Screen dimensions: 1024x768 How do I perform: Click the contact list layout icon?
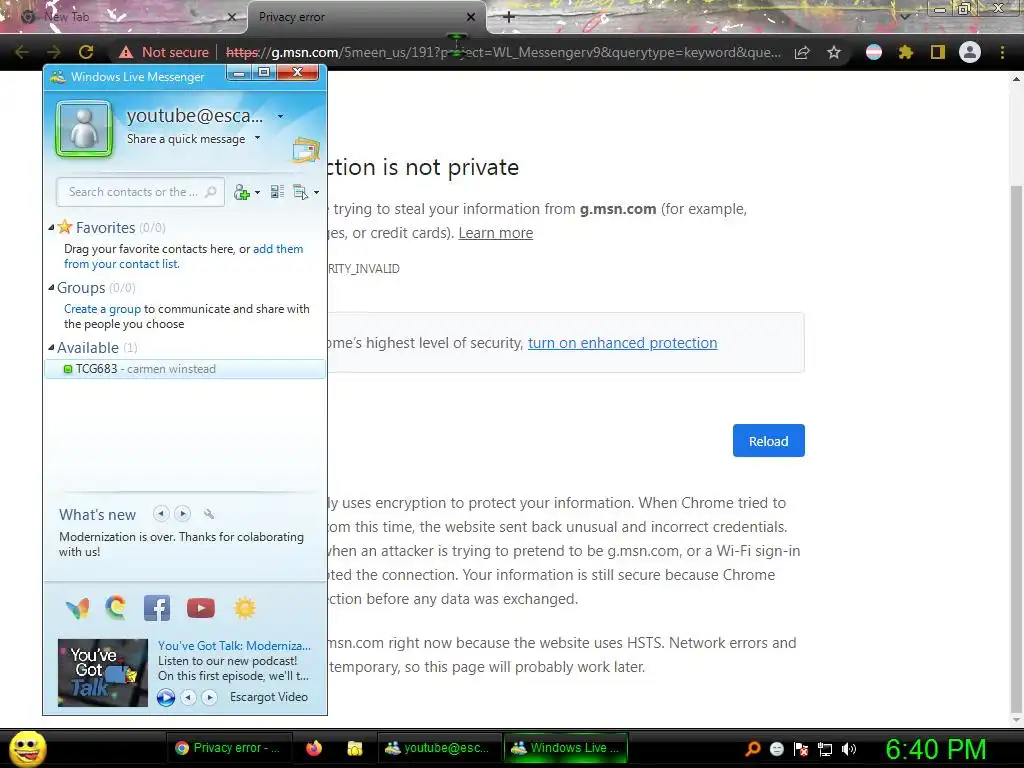pos(277,192)
